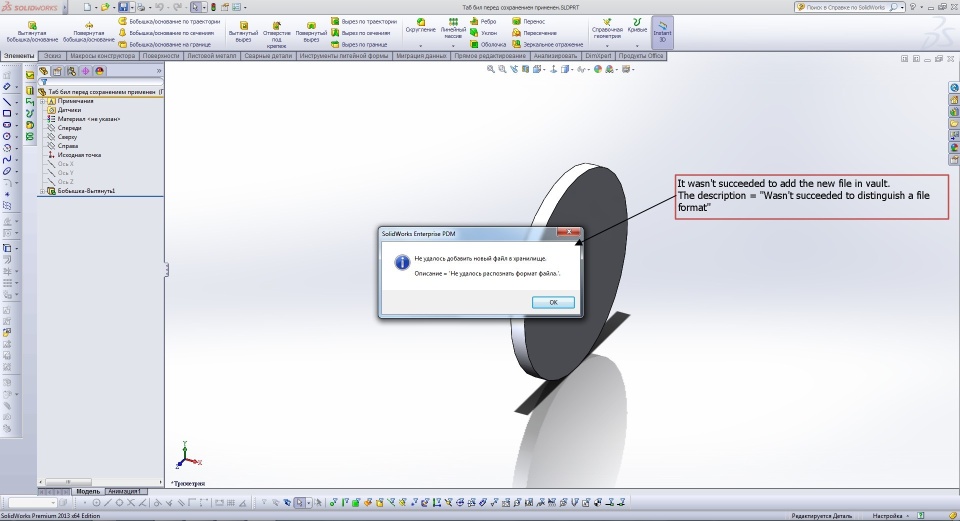The image size is (960, 521).
Task: Click the Rebuild traffic light icon
Action: 213,7
